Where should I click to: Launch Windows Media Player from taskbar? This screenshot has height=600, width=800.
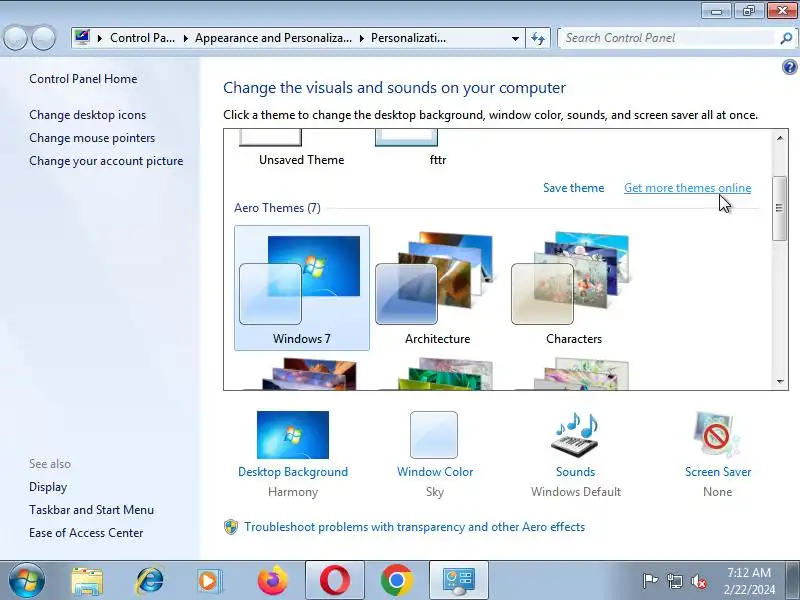coord(209,581)
